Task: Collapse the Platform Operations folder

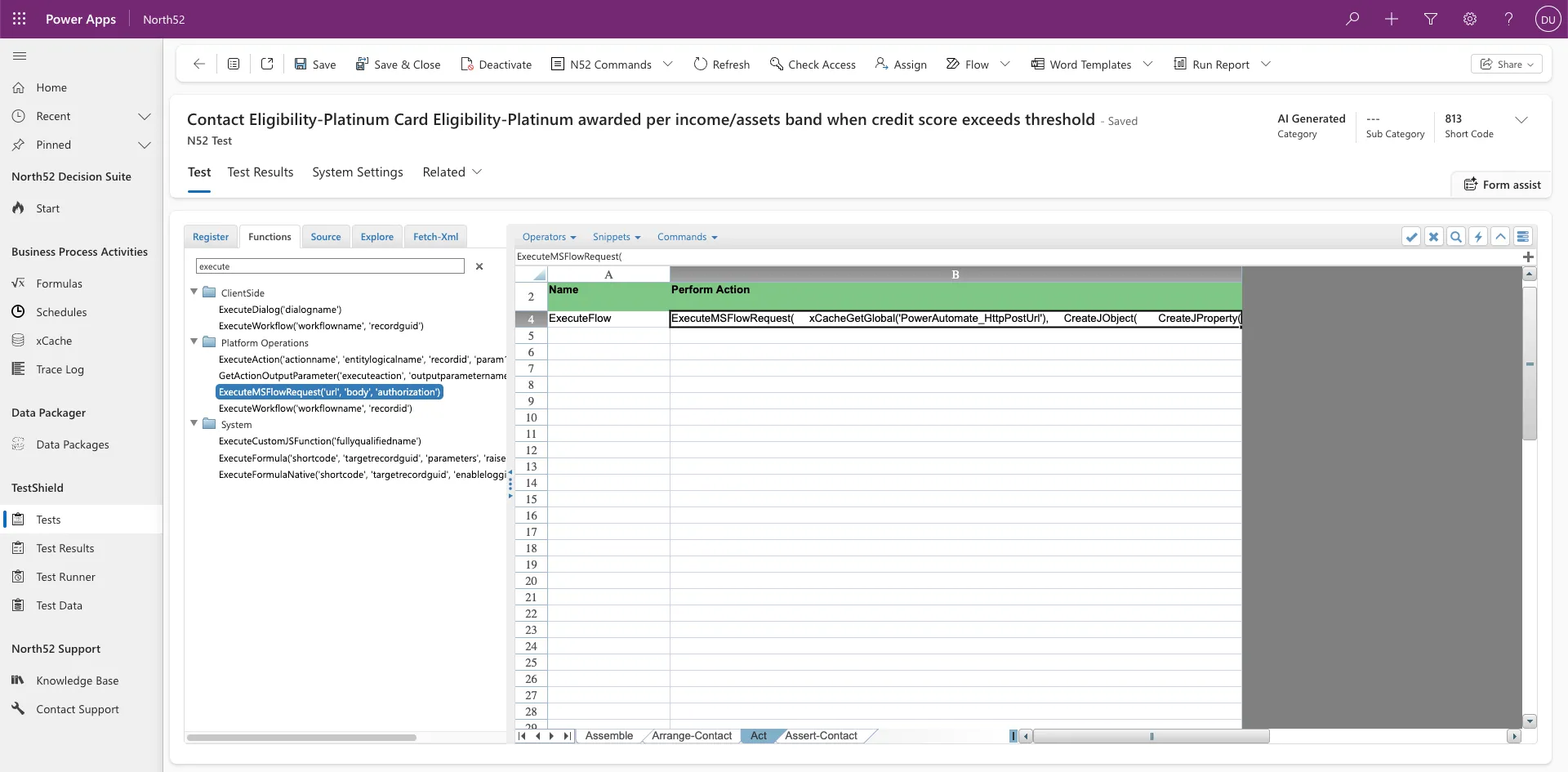Action: pyautogui.click(x=194, y=341)
